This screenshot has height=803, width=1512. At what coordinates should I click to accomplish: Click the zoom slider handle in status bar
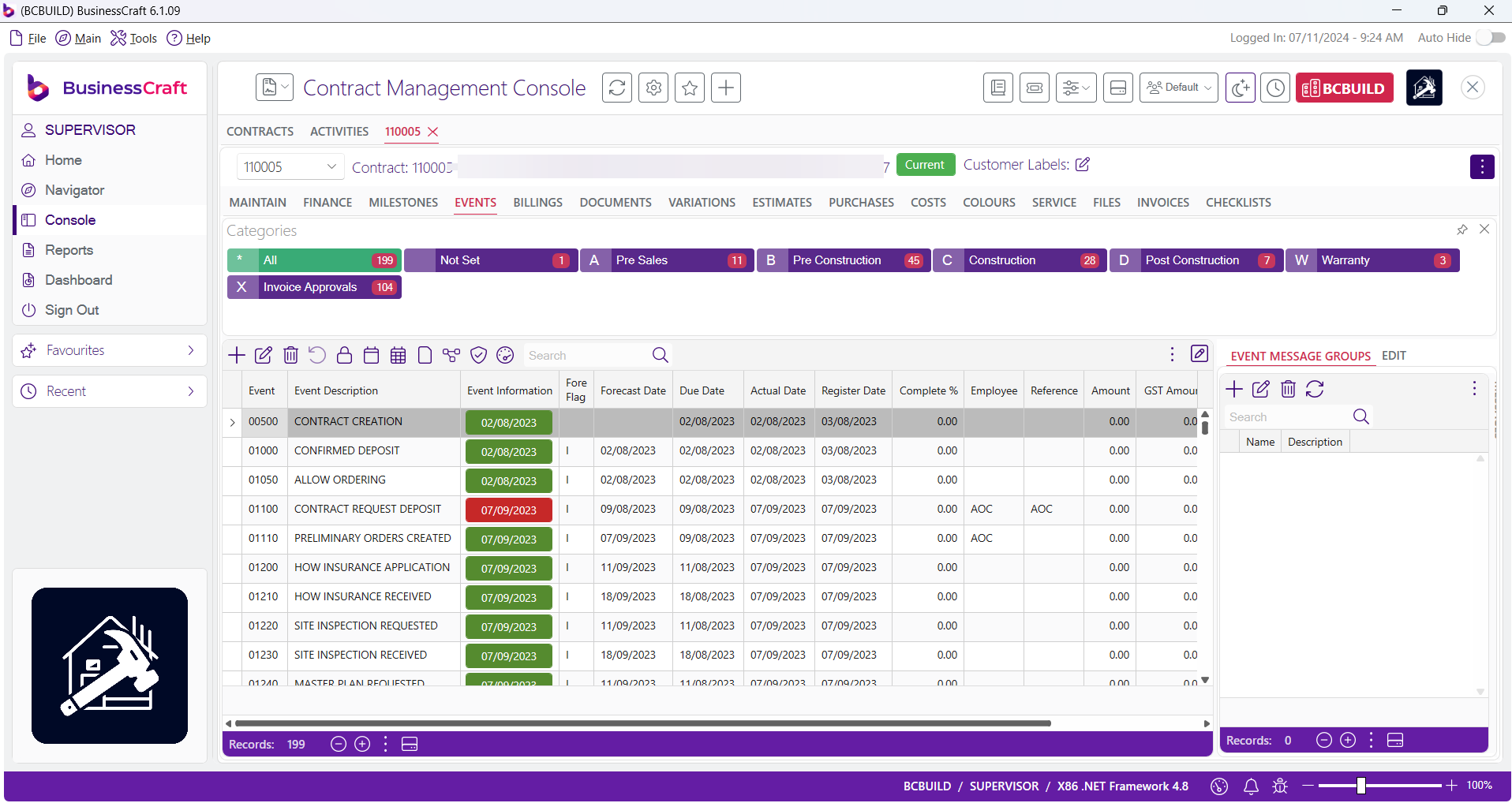pyautogui.click(x=1360, y=786)
